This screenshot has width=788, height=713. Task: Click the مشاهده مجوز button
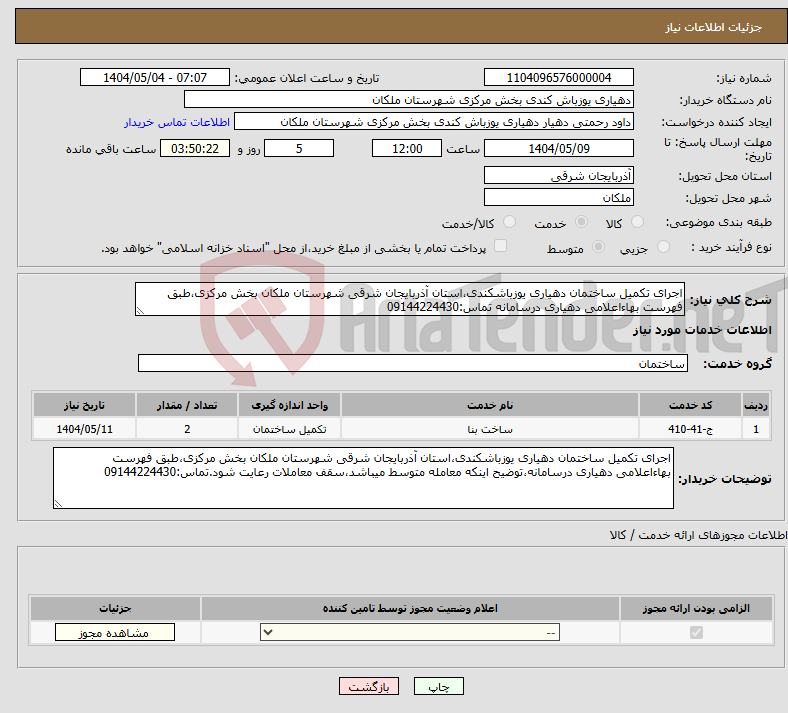tap(115, 632)
